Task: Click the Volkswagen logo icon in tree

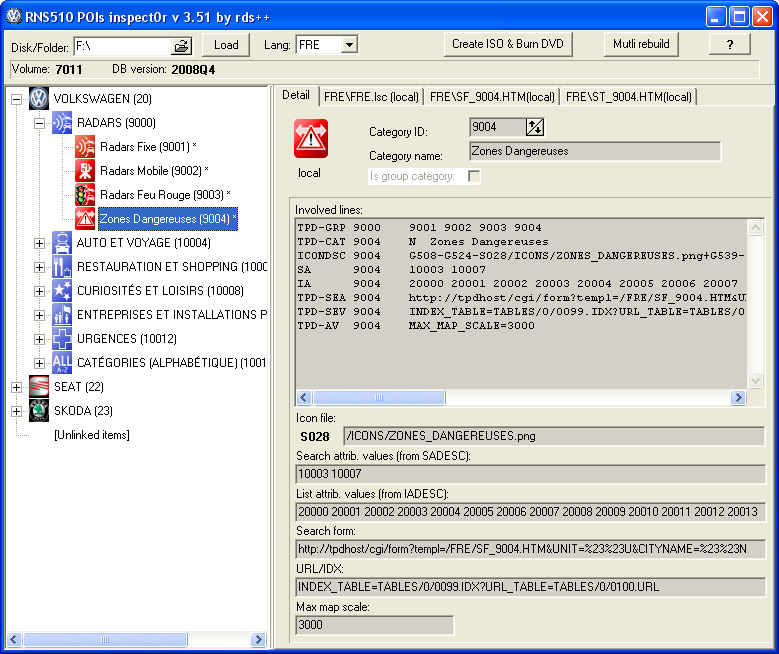Action: coord(38,99)
